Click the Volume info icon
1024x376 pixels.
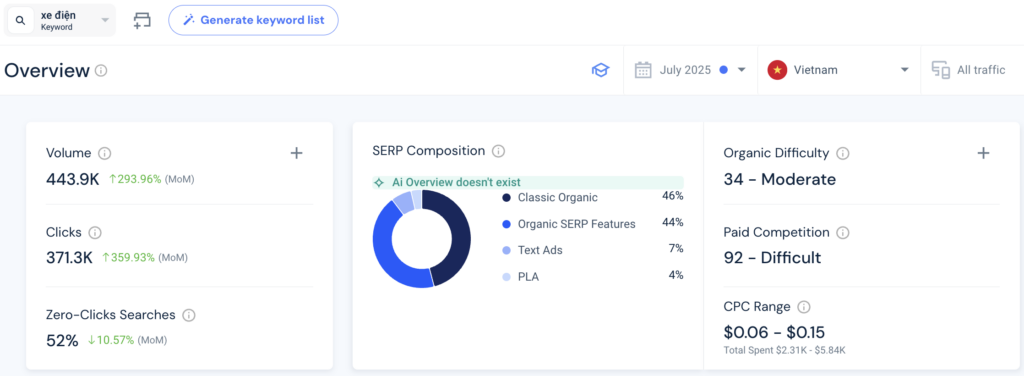[x=104, y=153]
